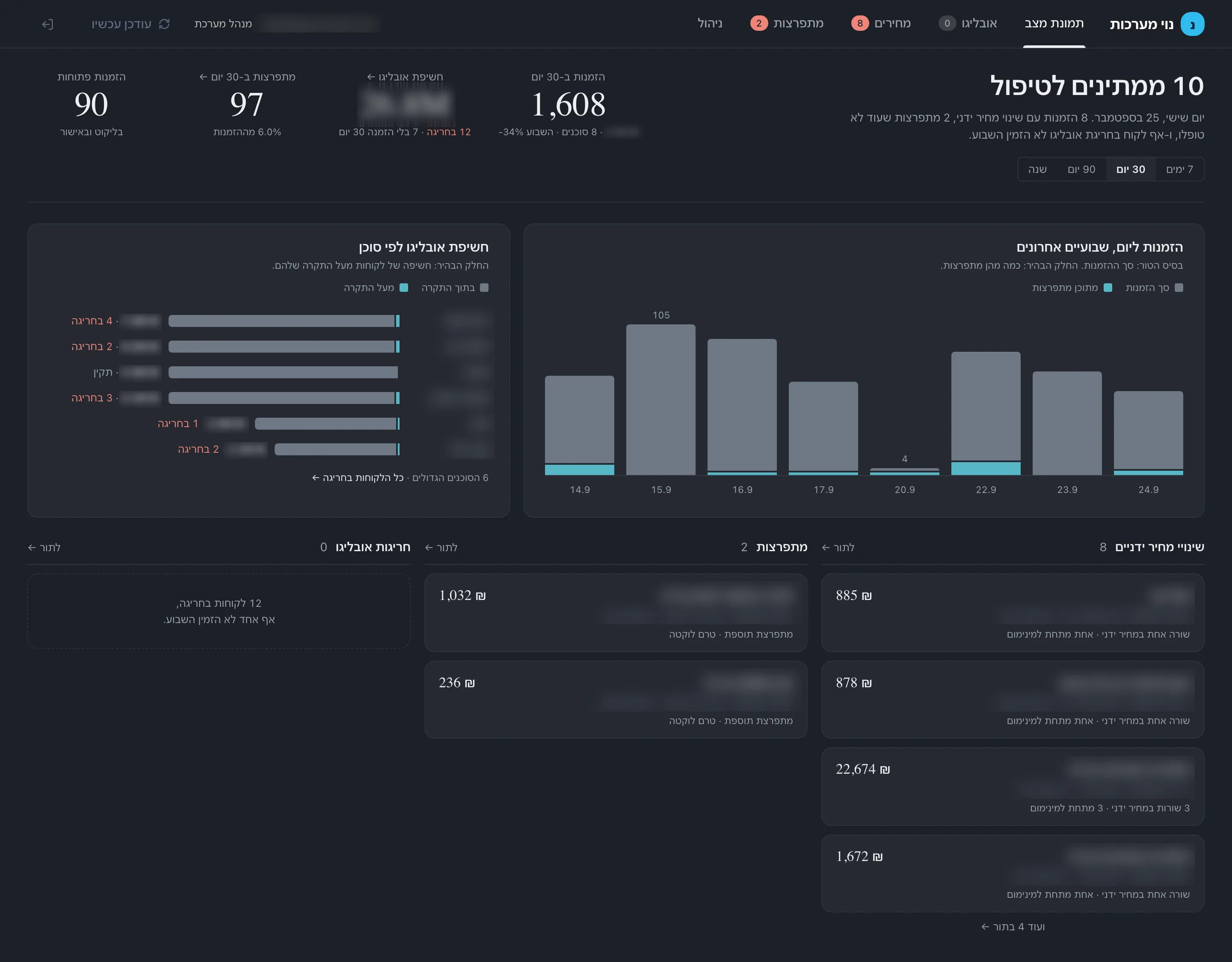Select the שנה time range

coord(1037,169)
